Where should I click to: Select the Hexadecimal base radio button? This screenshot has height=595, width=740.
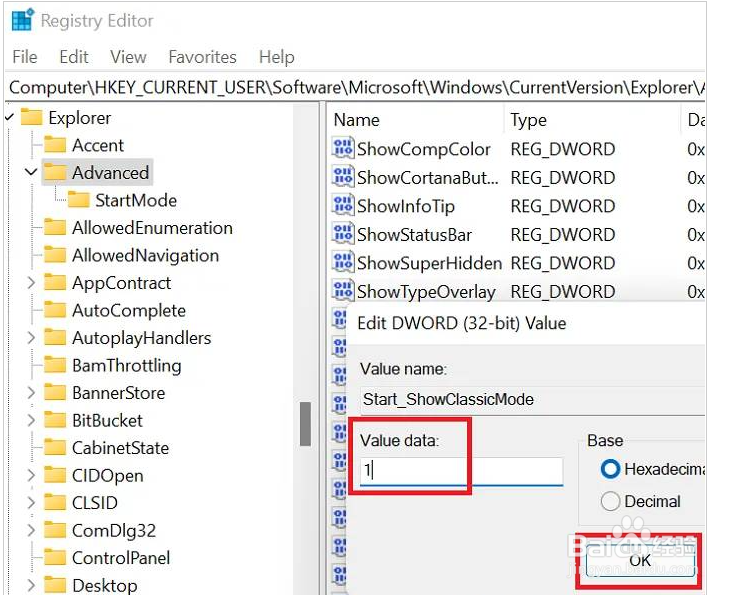coord(610,469)
